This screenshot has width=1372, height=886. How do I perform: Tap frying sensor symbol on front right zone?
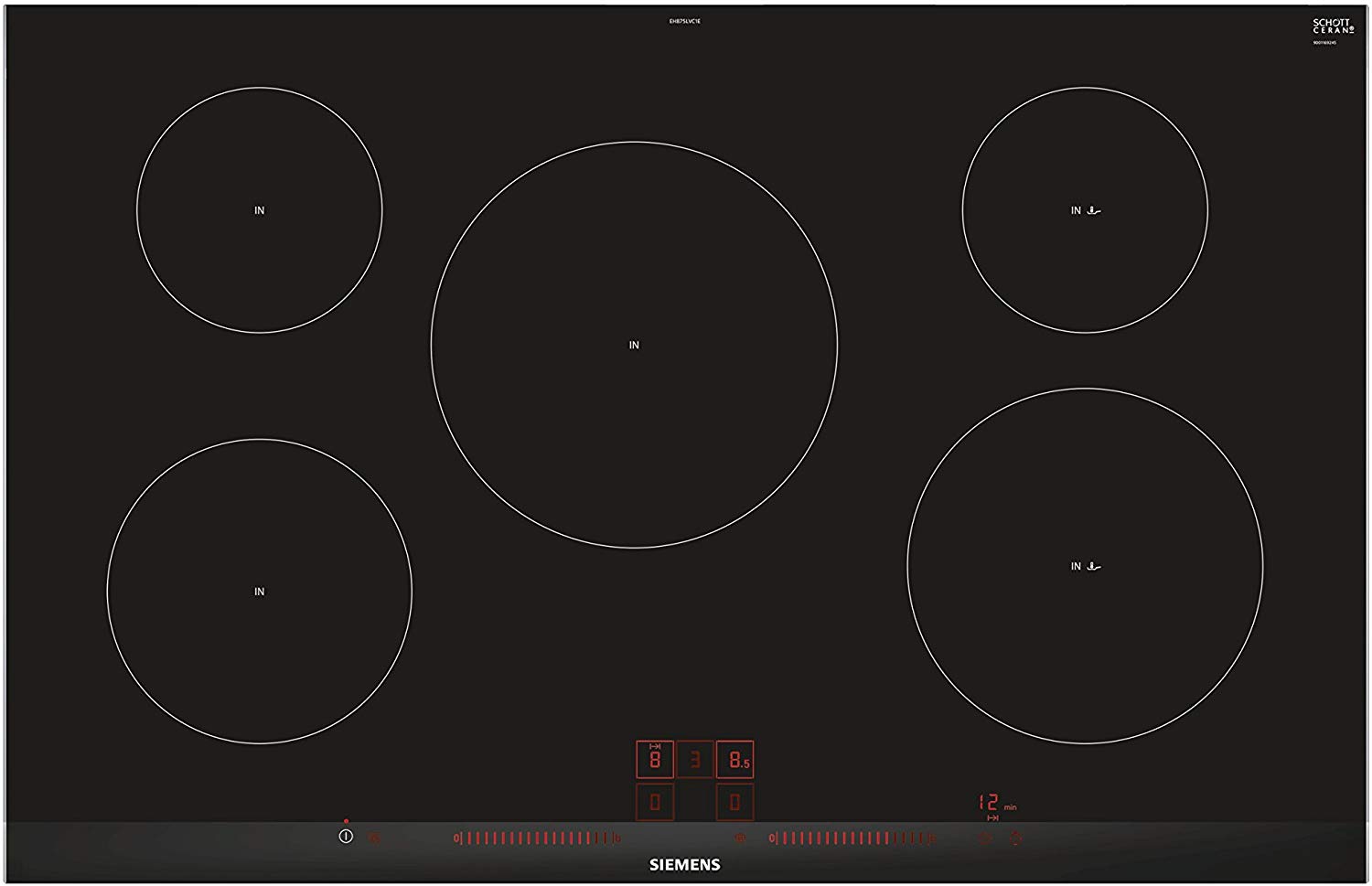click(x=1093, y=567)
